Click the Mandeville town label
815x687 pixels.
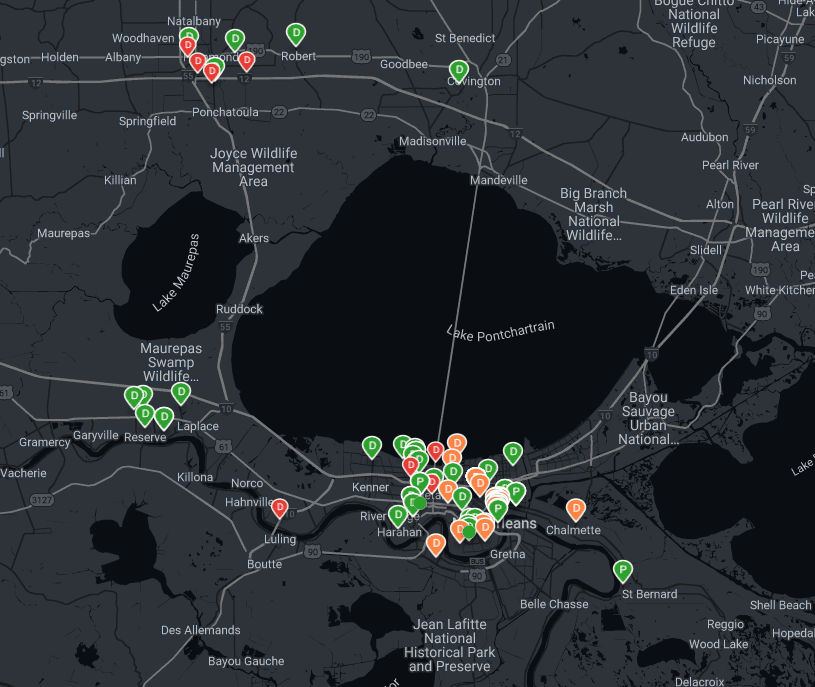[499, 180]
